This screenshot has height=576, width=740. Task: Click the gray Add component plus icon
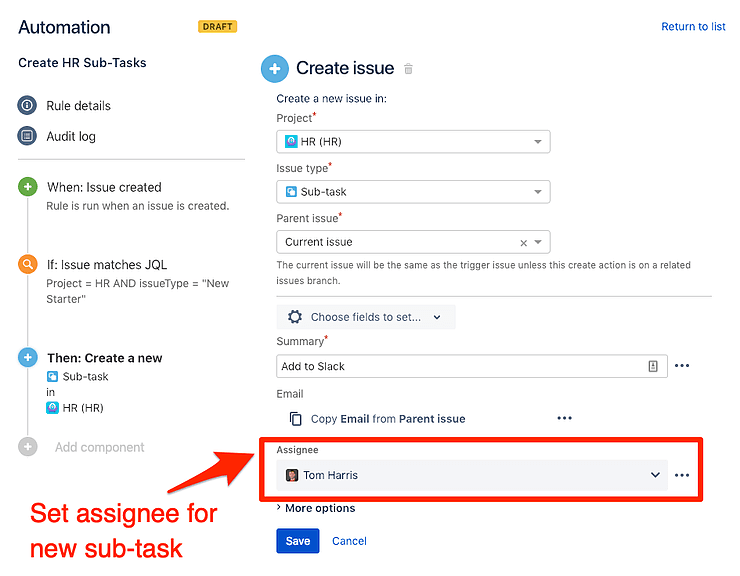tap(28, 447)
